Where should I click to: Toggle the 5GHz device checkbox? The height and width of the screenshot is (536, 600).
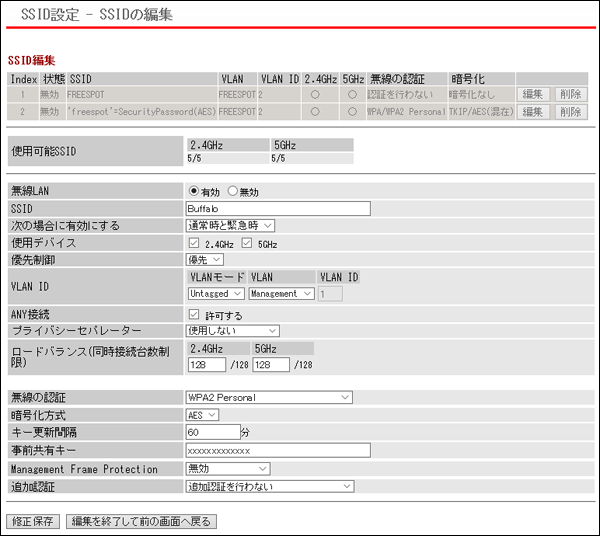click(246, 243)
